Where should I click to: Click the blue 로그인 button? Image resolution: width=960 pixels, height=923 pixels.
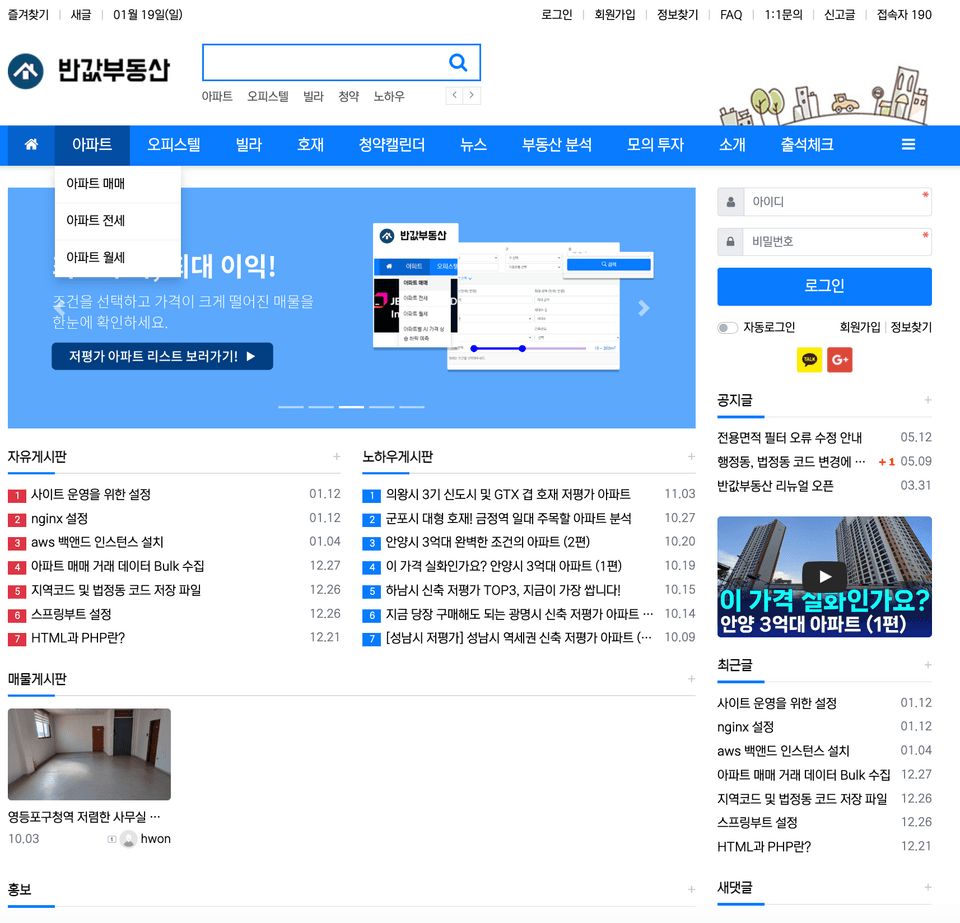tap(824, 286)
